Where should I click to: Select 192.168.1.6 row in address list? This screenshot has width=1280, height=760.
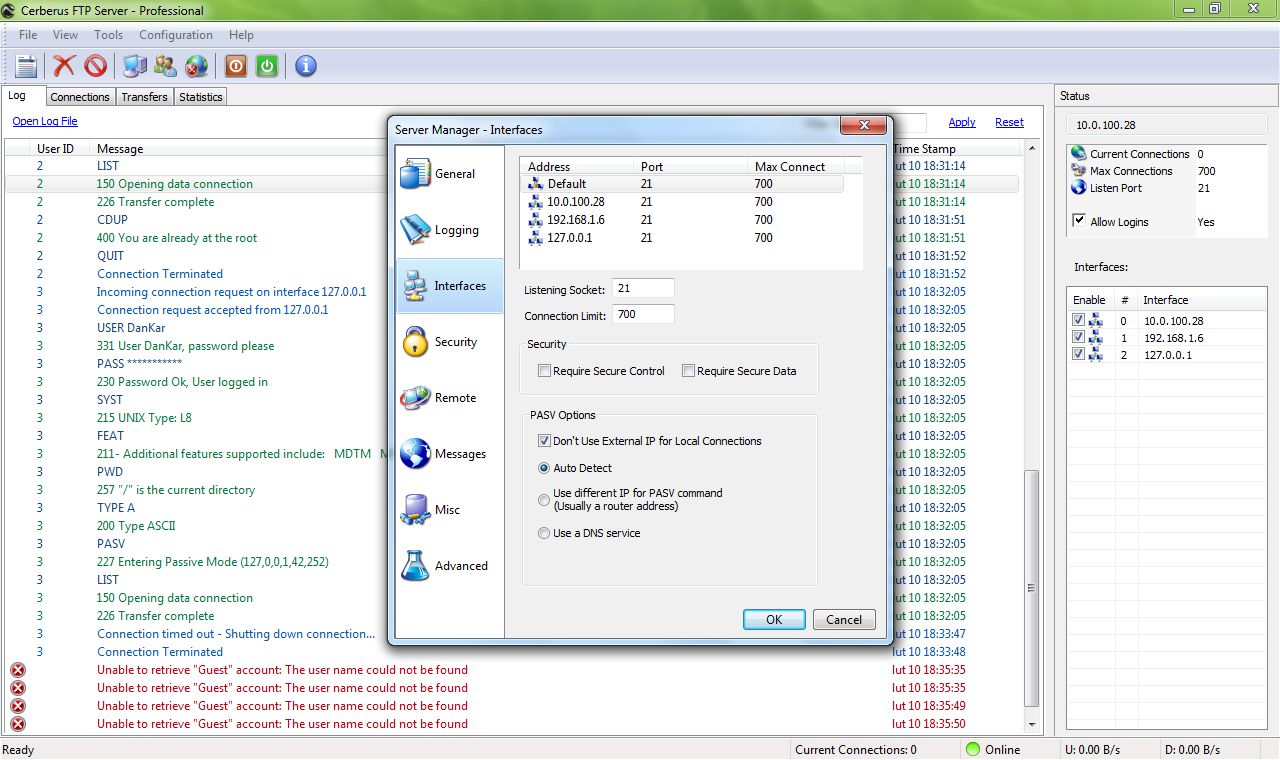point(683,220)
